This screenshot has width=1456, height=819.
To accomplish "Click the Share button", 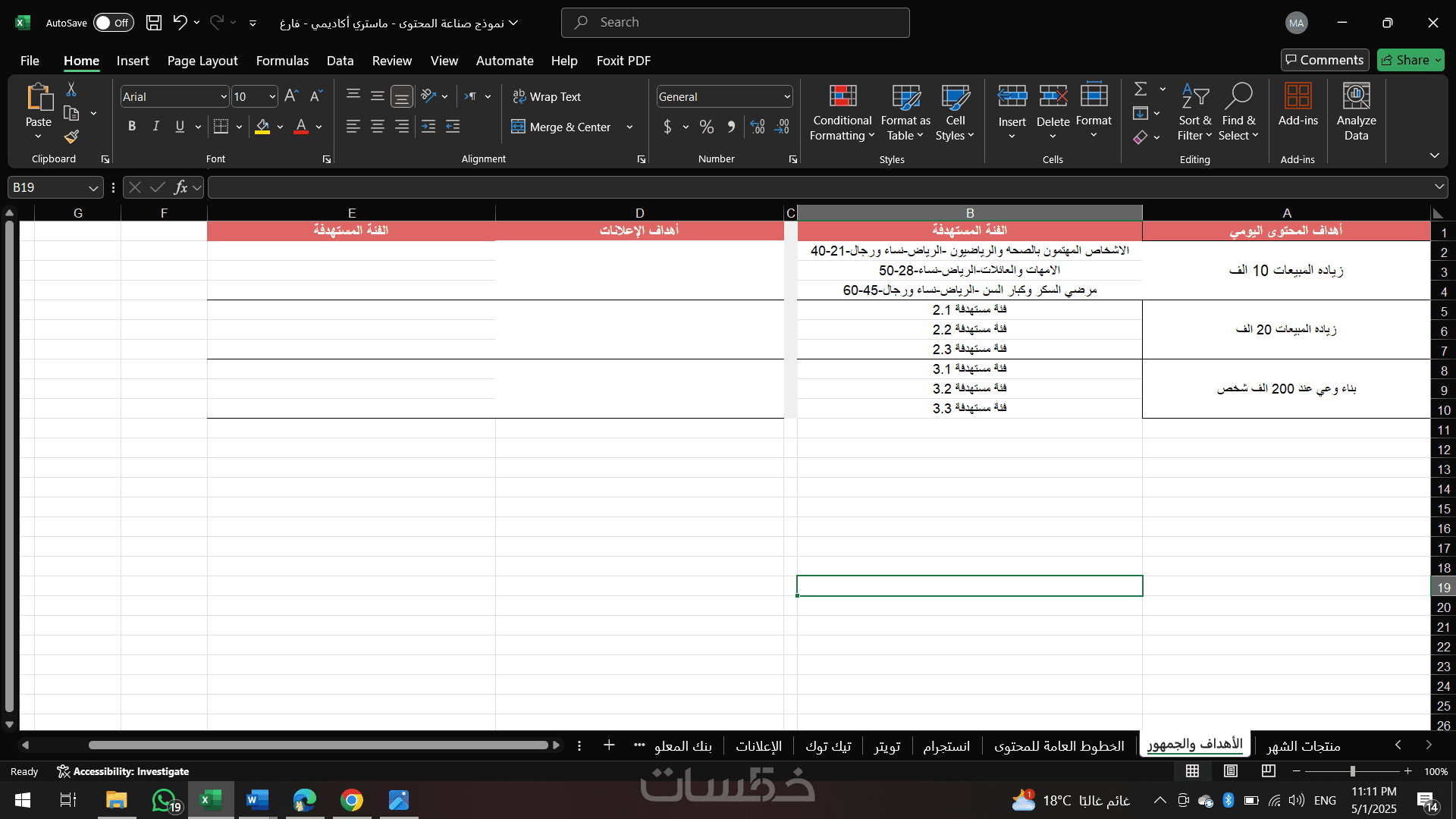I will click(x=1410, y=60).
